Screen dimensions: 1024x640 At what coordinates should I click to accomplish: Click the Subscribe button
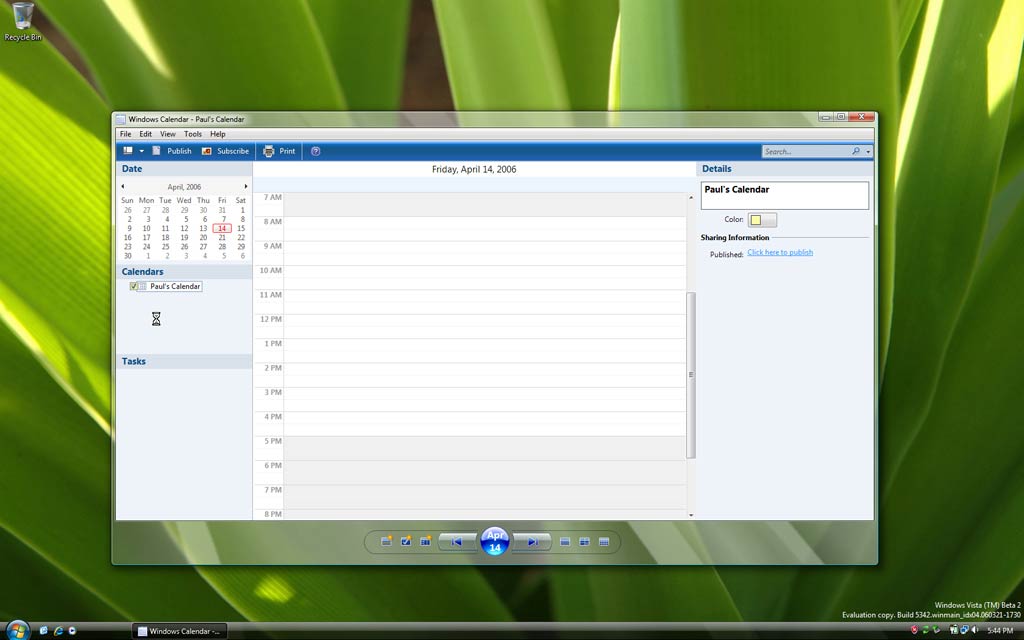point(225,151)
